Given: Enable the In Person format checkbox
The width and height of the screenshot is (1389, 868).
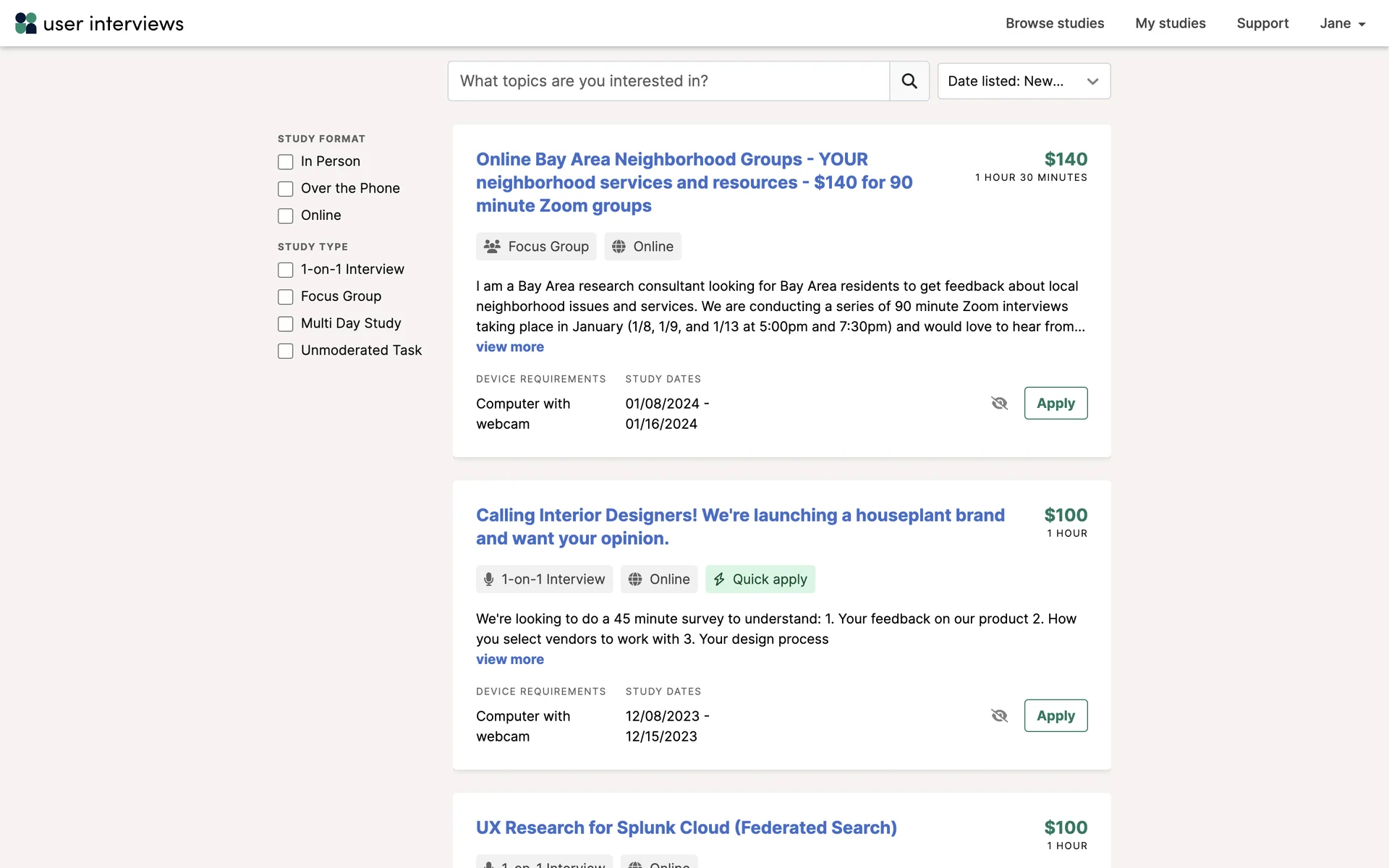Looking at the screenshot, I should (286, 162).
